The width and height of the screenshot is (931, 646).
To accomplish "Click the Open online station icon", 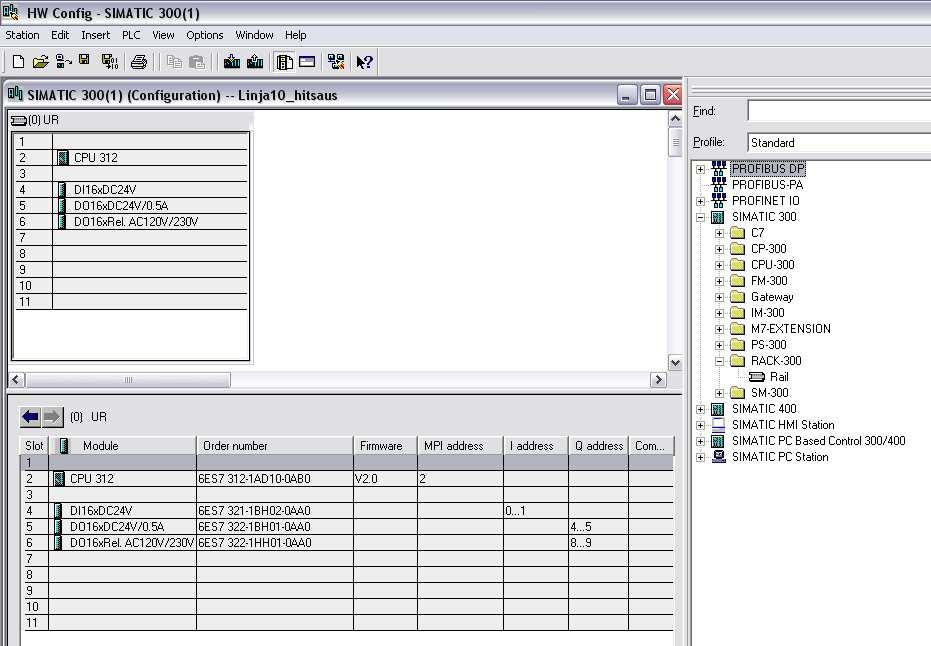I will coord(63,62).
